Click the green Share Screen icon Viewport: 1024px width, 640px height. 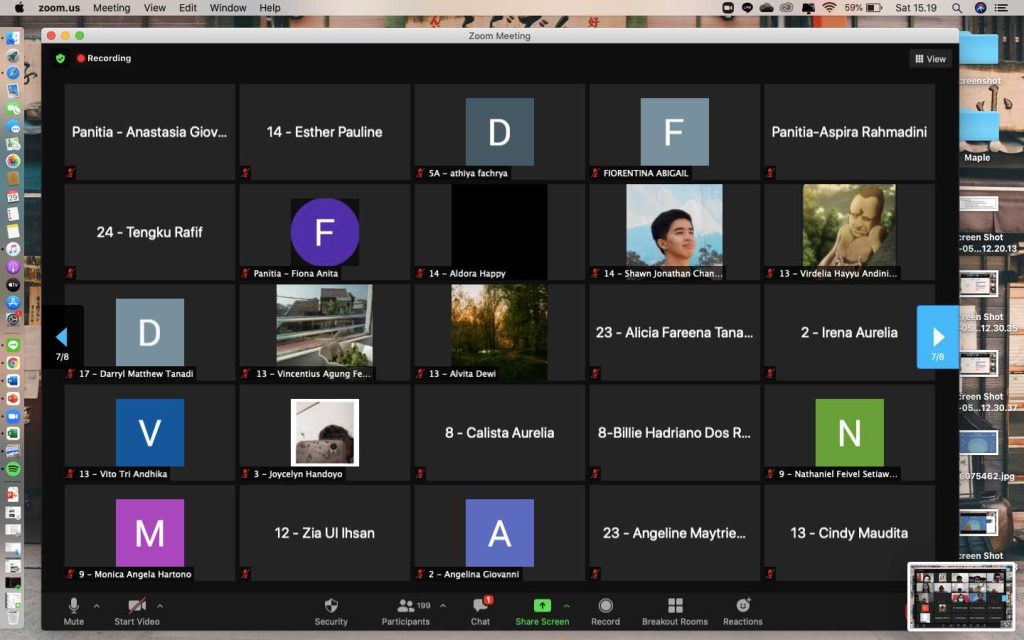tap(541, 606)
